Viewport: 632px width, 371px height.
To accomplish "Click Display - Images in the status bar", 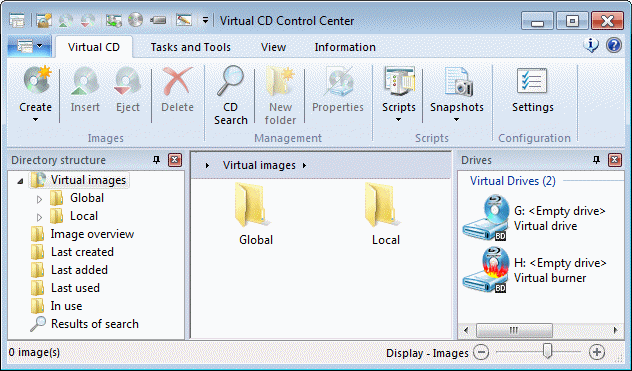I will point(427,353).
